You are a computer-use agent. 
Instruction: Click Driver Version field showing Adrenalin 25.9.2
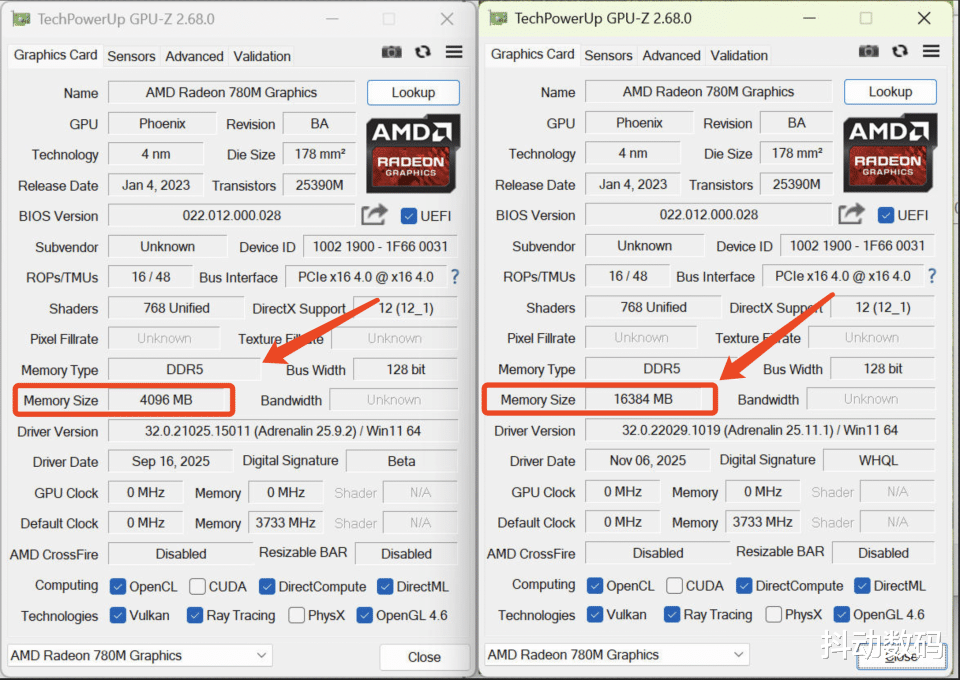283,431
